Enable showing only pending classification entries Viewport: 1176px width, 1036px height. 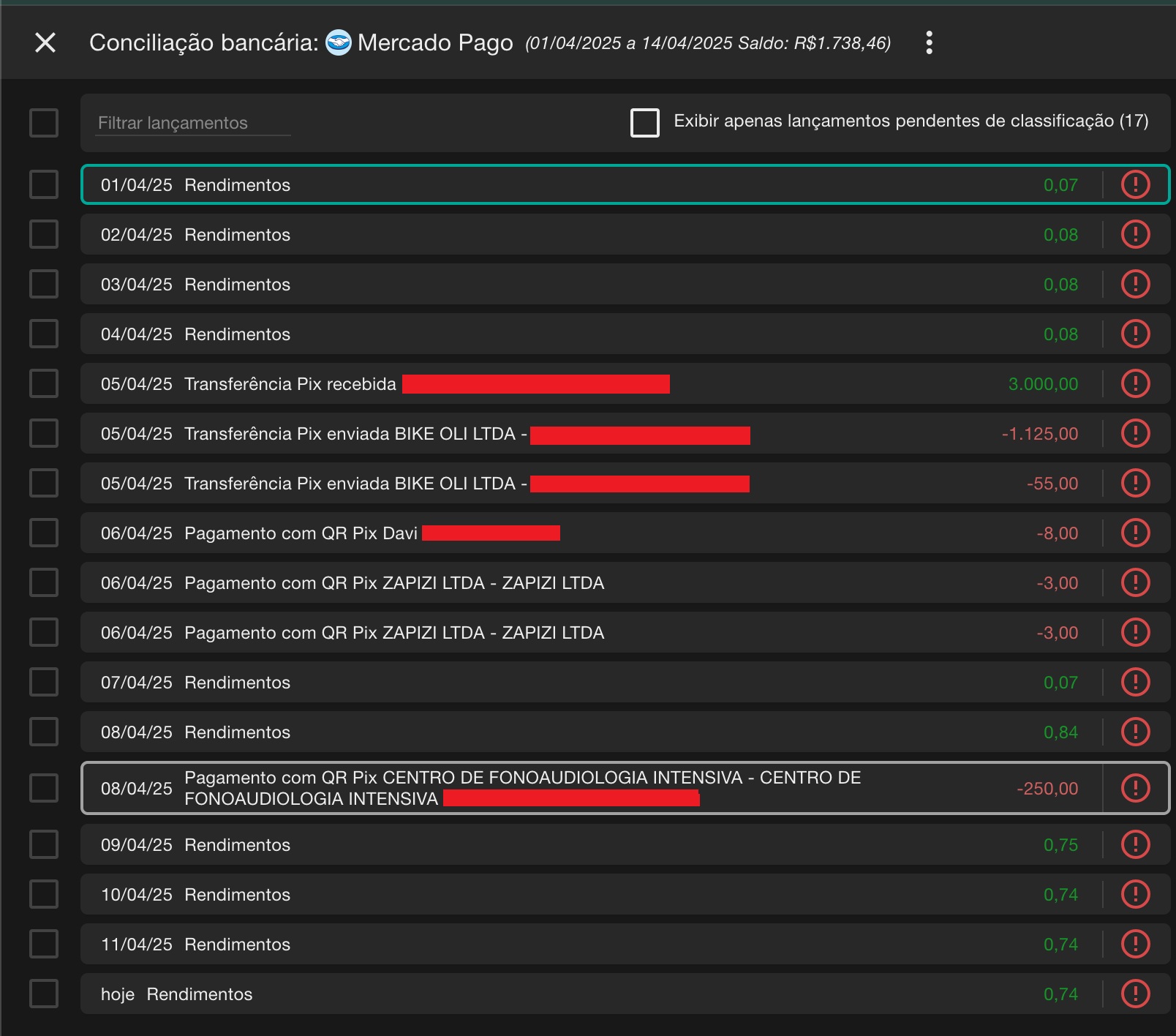pos(644,122)
